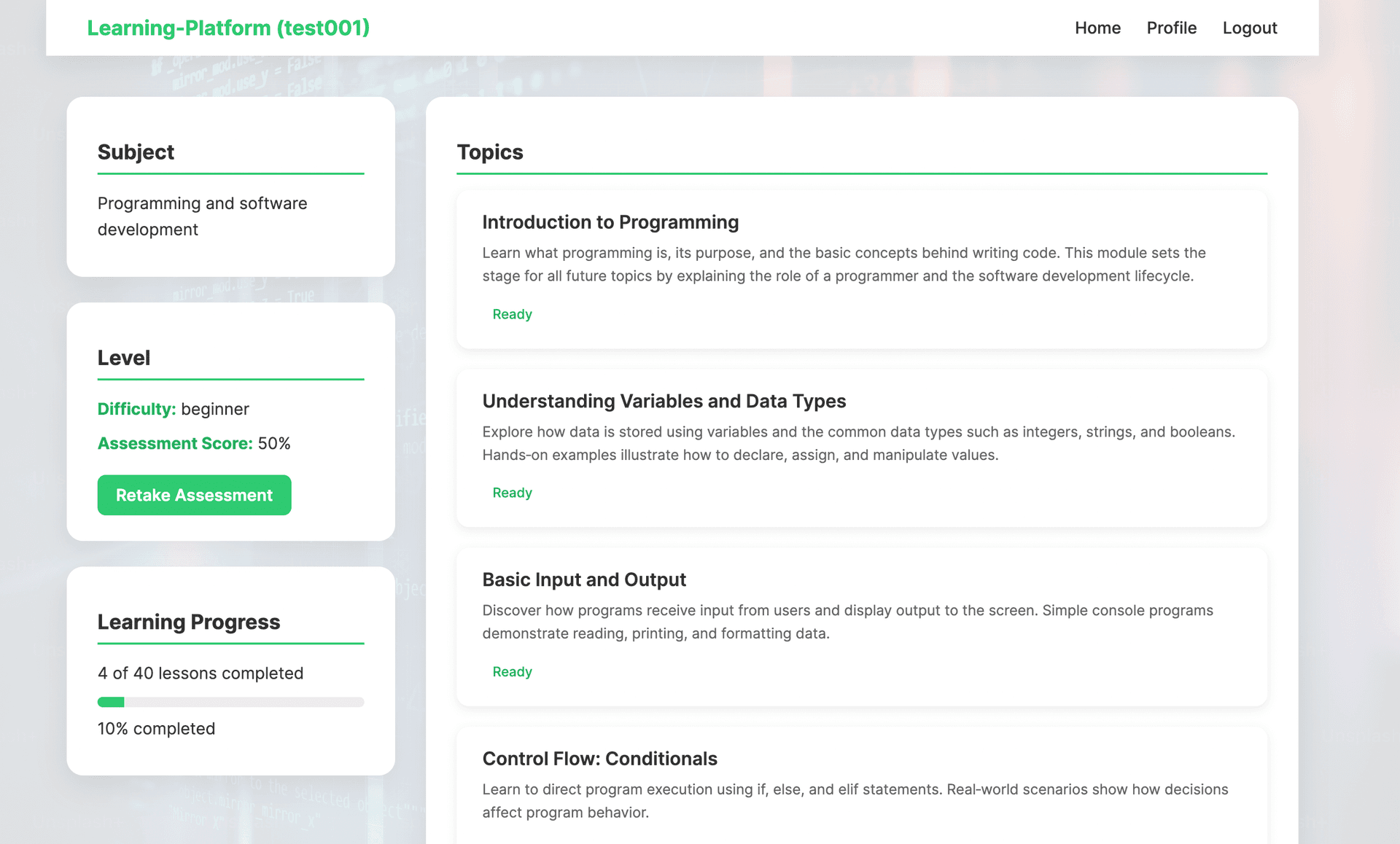Select the Control Flow: Conditionals topic card

pos(860,784)
